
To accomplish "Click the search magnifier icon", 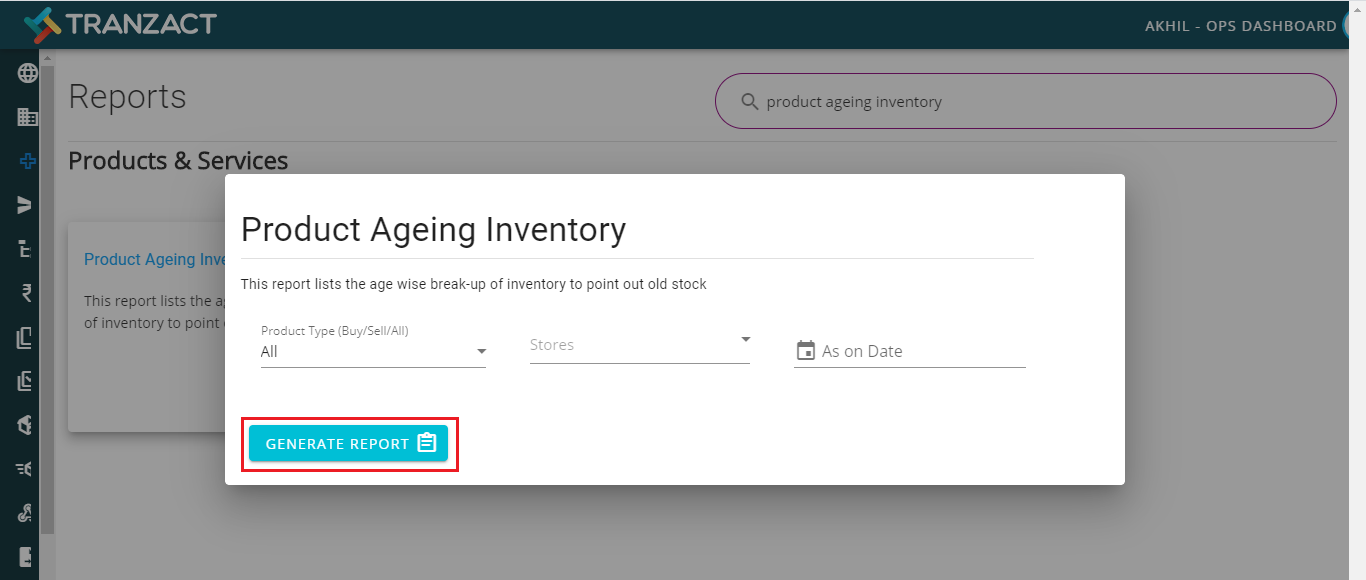I will click(749, 101).
